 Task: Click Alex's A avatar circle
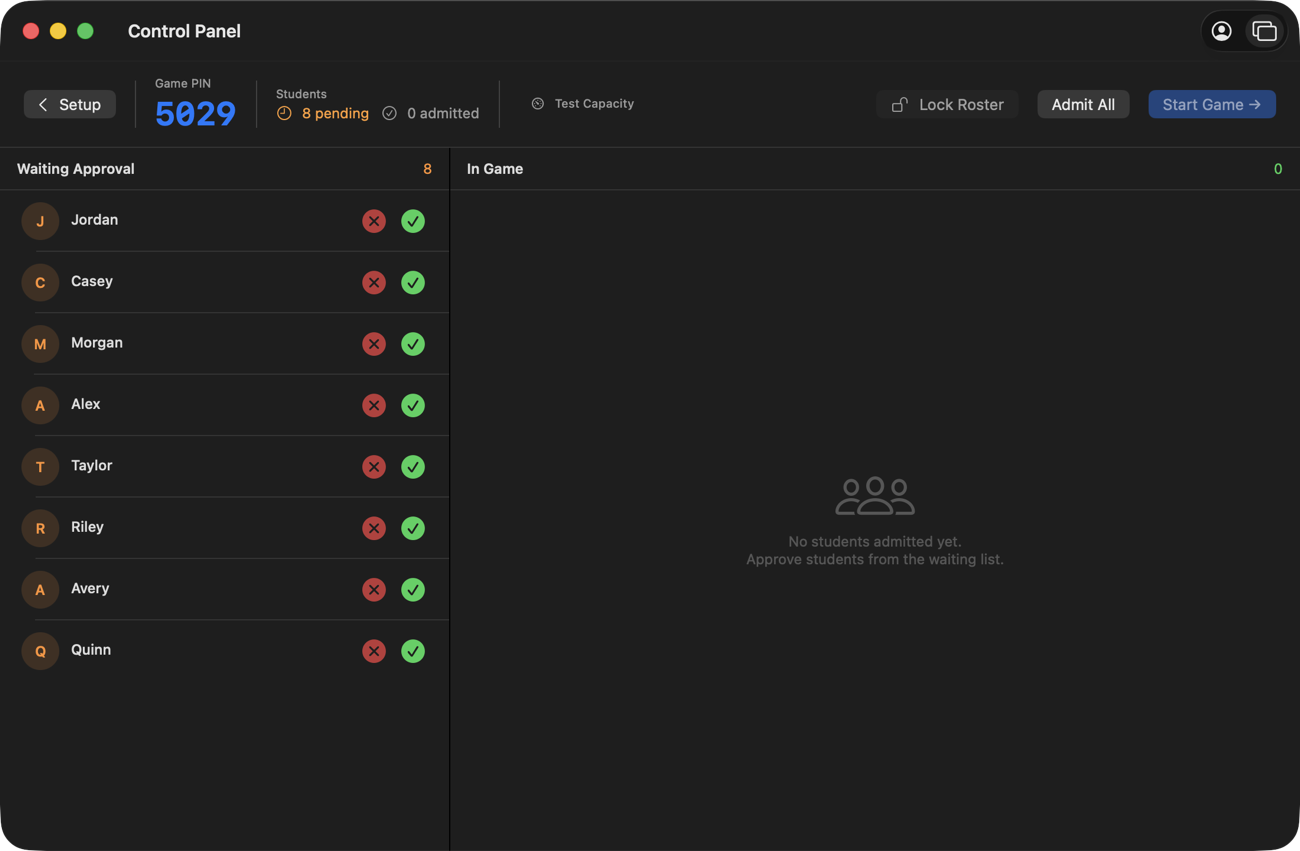click(40, 406)
